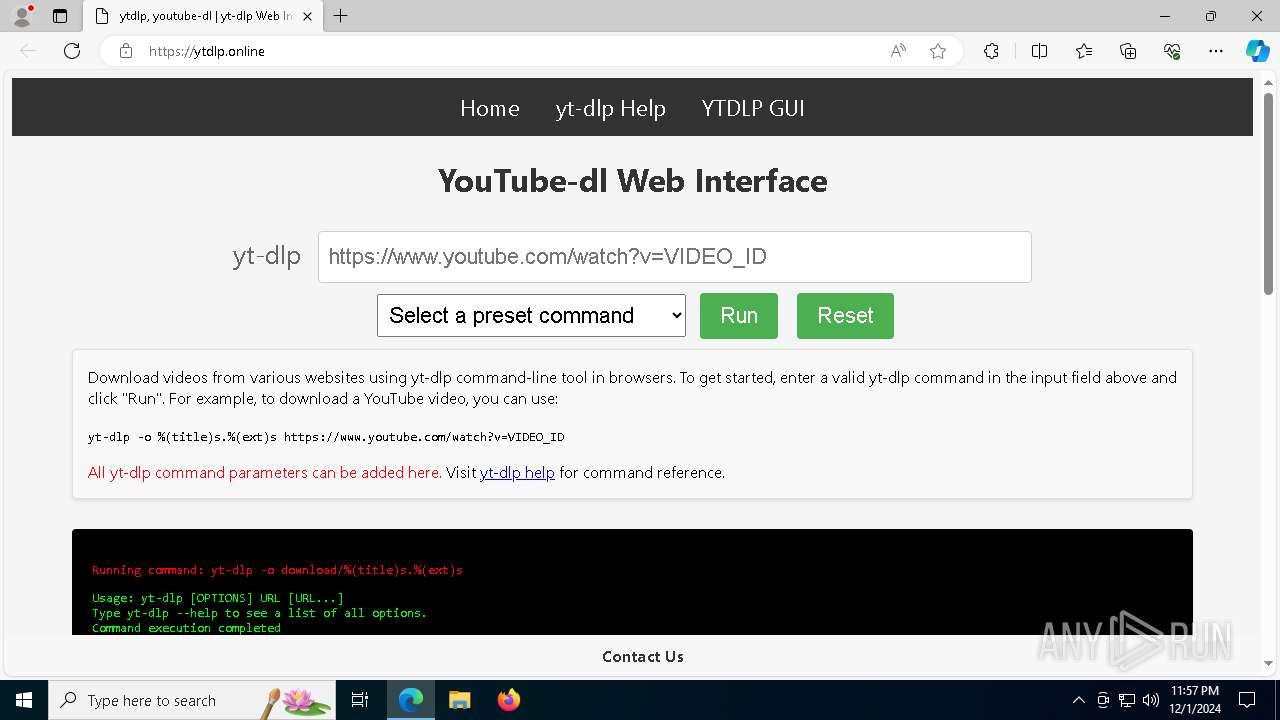Viewport: 1280px width, 720px height.
Task: Go back with the browser back arrow
Action: coord(28,51)
